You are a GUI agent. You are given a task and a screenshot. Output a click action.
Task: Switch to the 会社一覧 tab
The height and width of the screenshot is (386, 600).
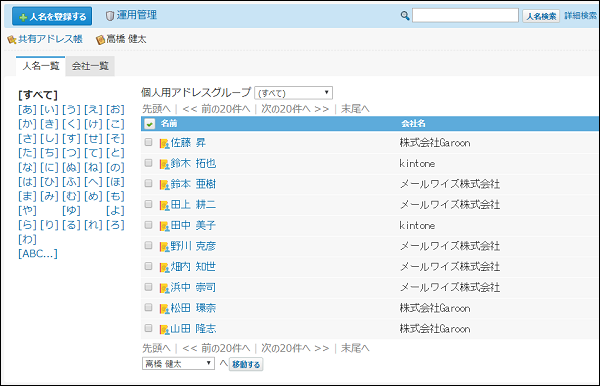[x=90, y=66]
